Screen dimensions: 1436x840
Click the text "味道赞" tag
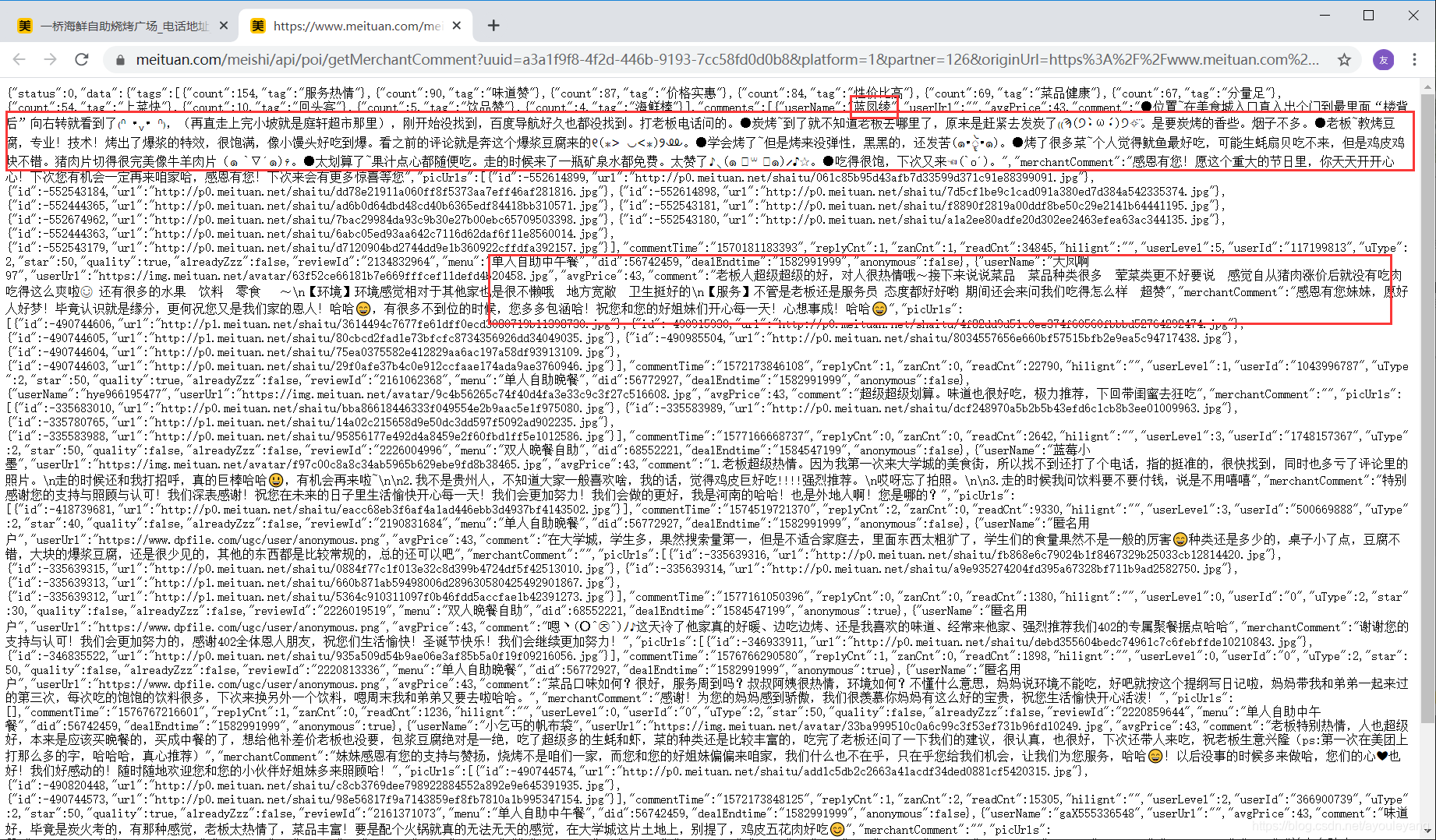[510, 94]
